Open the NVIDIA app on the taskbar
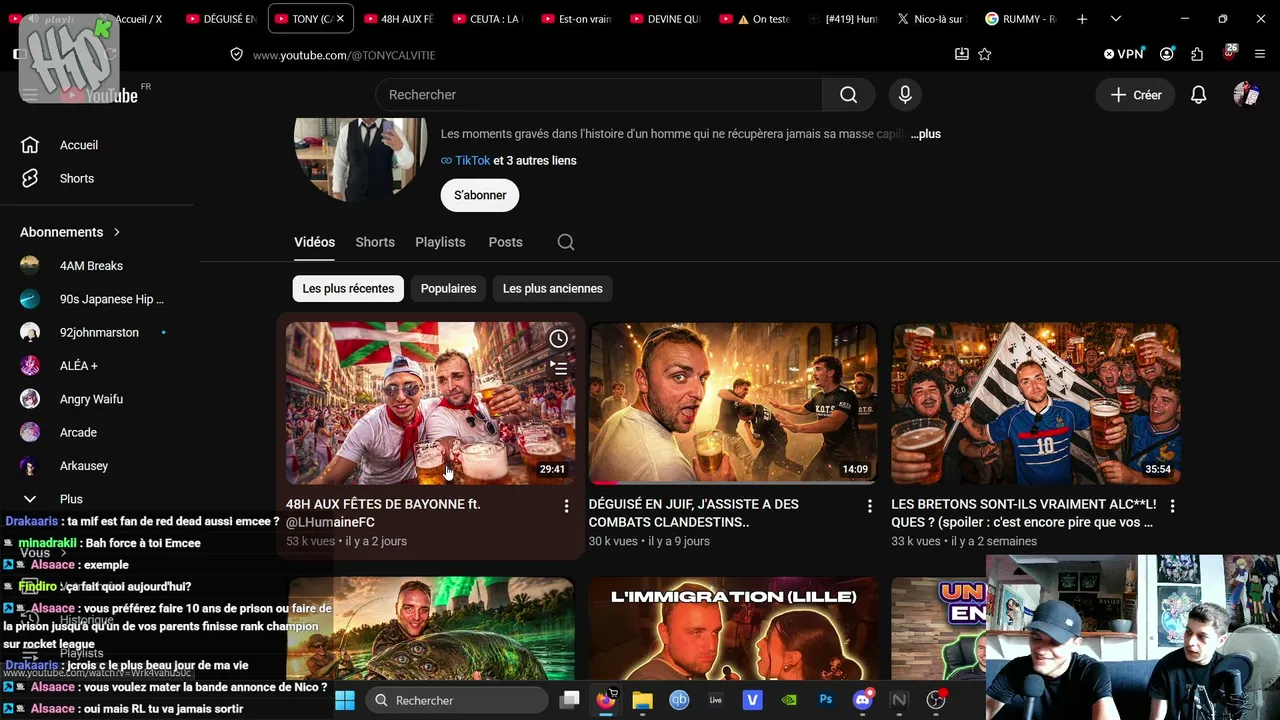Screen dimensions: 1280x720 tap(789, 700)
